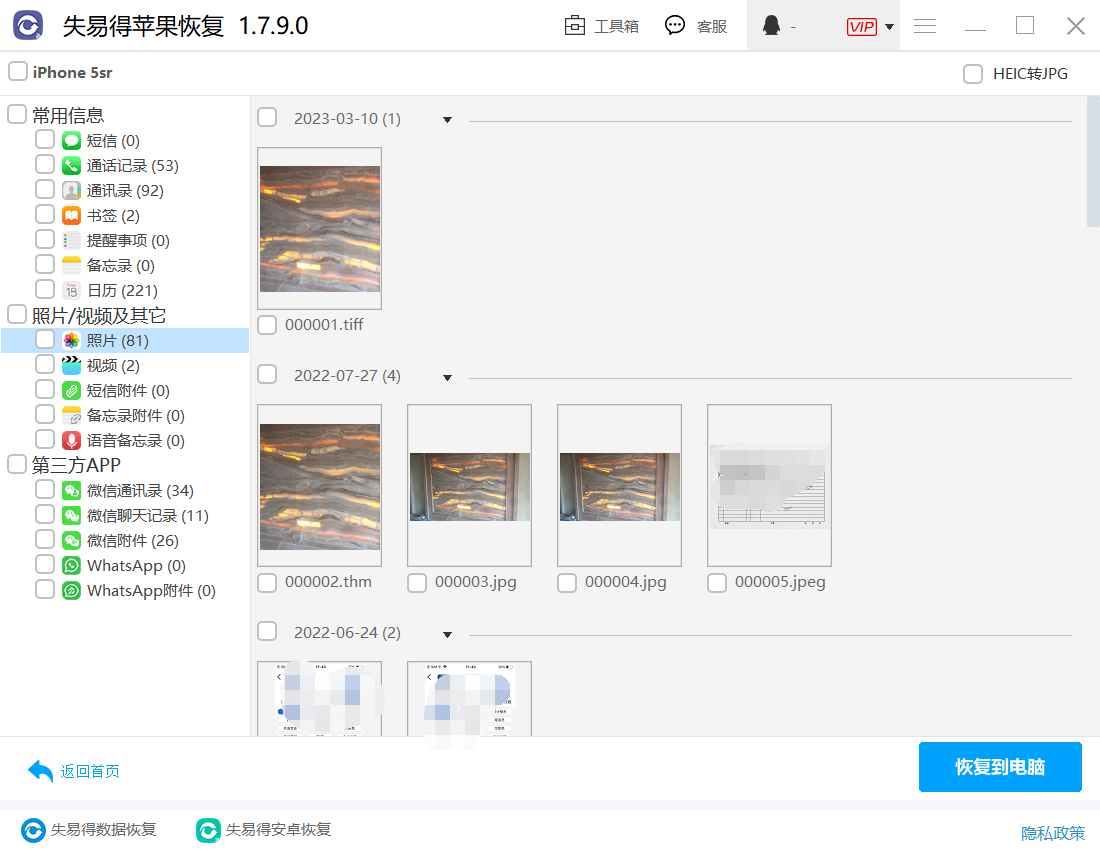Collapse the 2023-03-10 photo group
The height and width of the screenshot is (850, 1100).
[447, 120]
